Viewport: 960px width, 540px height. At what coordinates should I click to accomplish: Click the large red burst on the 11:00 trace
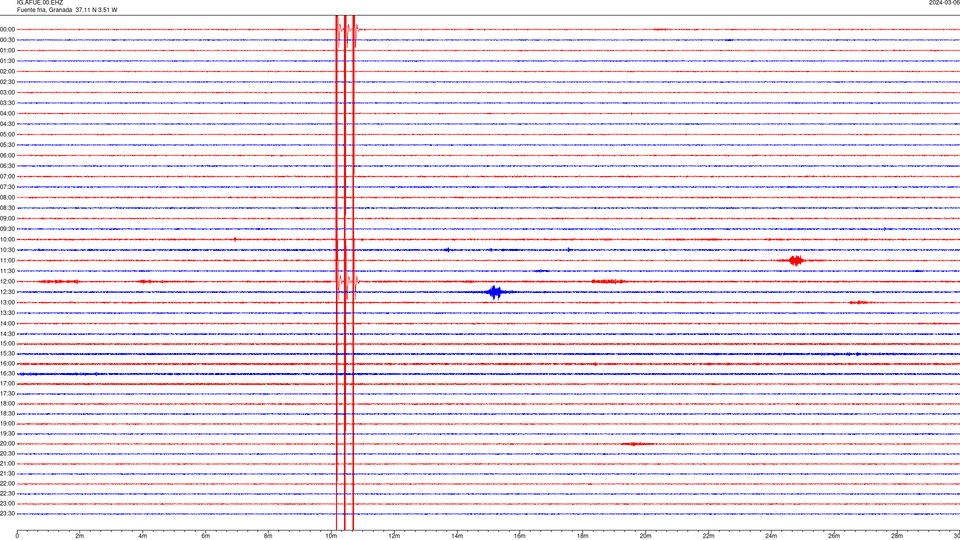pos(796,261)
